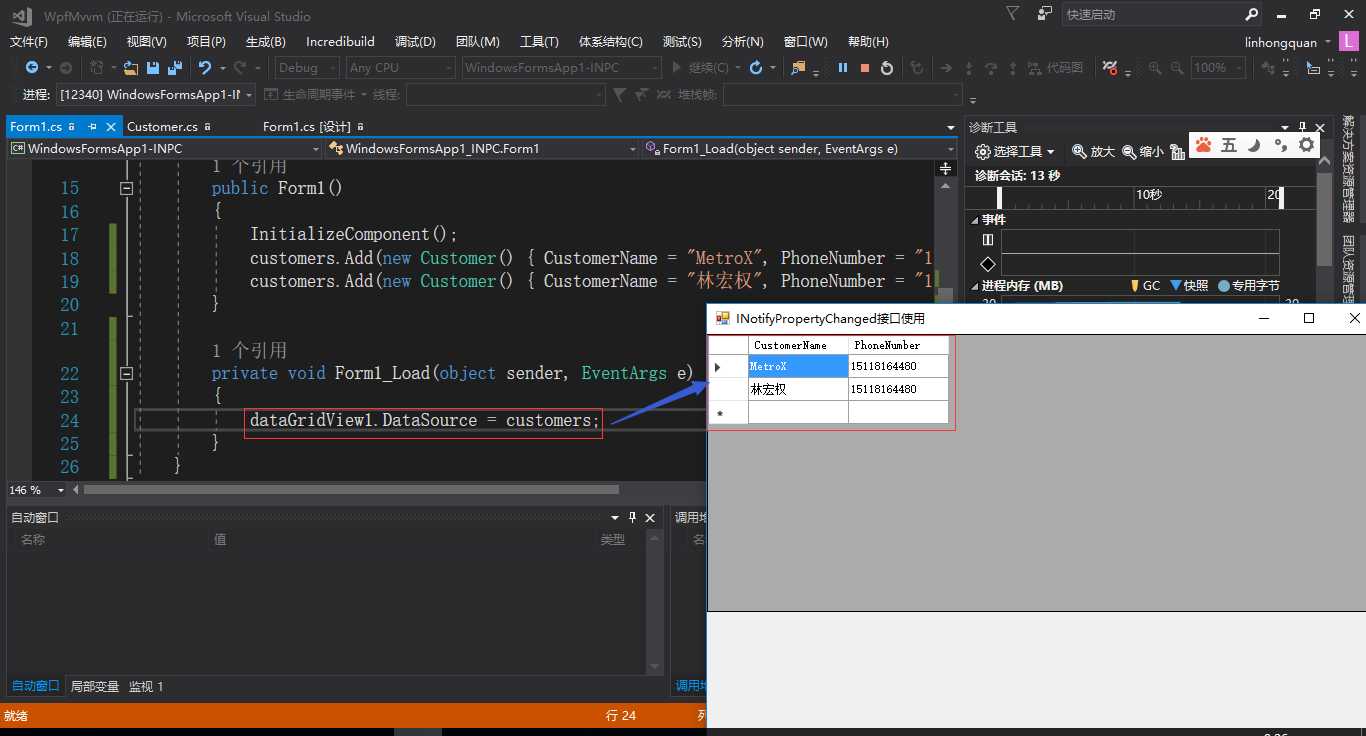
Task: Collapse the 进程内存 (MB) section
Action: (974, 286)
